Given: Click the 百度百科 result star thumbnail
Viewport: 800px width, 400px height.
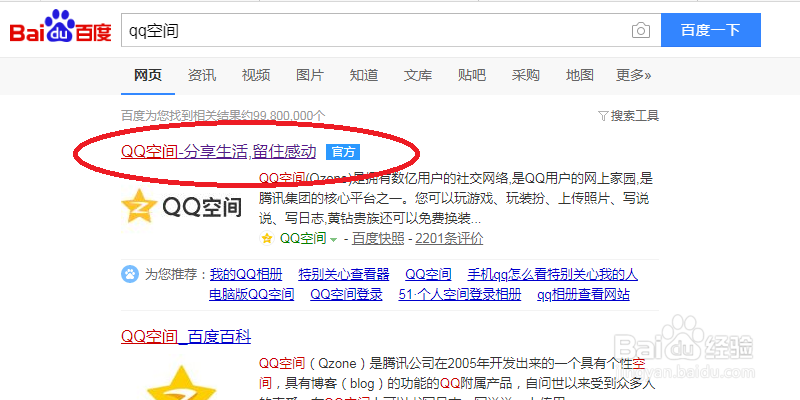Looking at the screenshot, I should point(181,383).
